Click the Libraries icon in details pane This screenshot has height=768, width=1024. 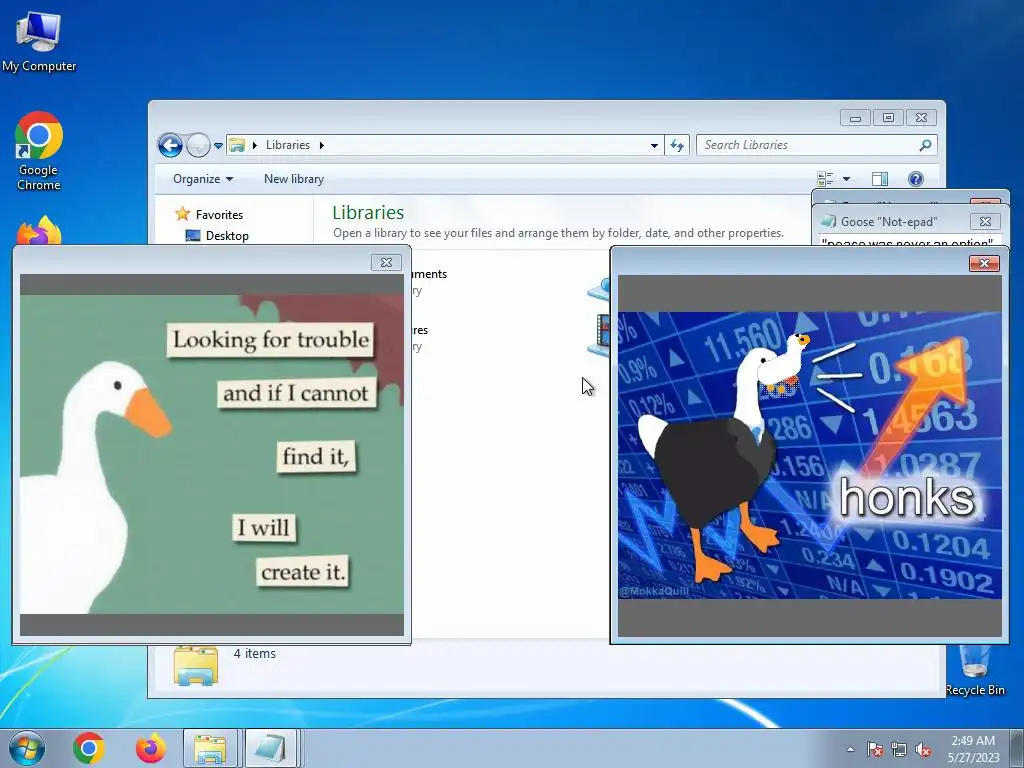coord(196,665)
